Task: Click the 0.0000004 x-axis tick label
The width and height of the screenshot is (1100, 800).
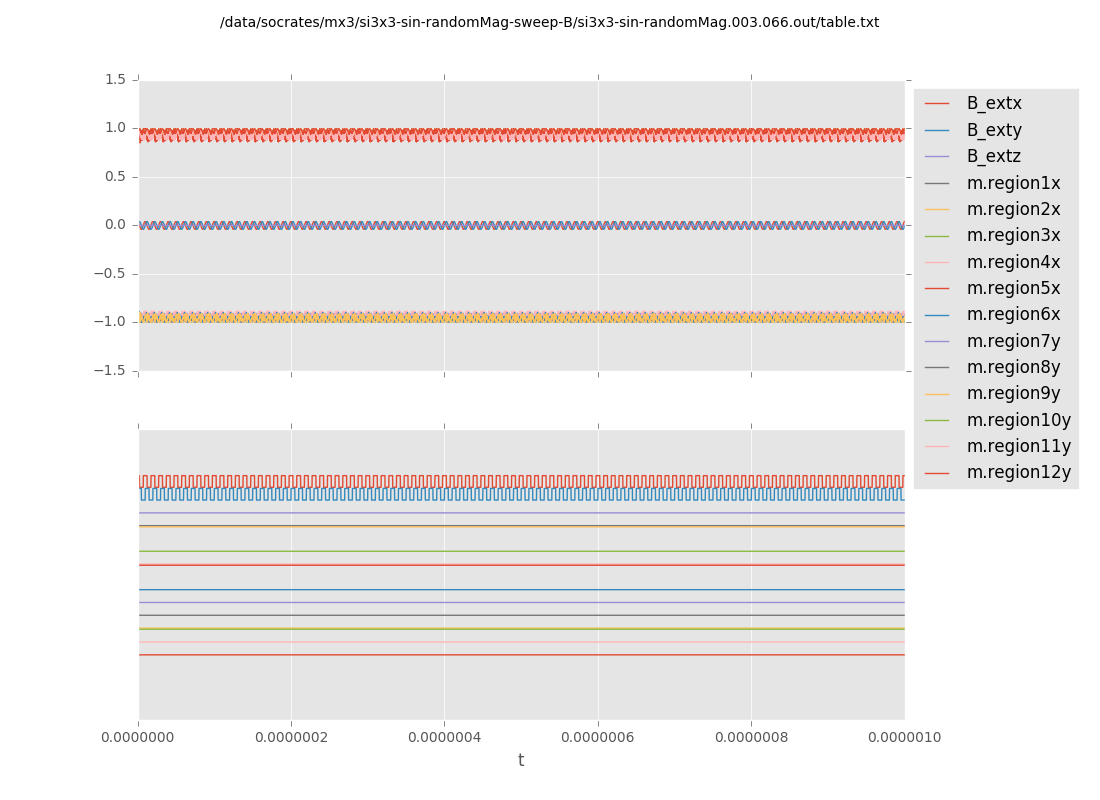Action: [445, 738]
